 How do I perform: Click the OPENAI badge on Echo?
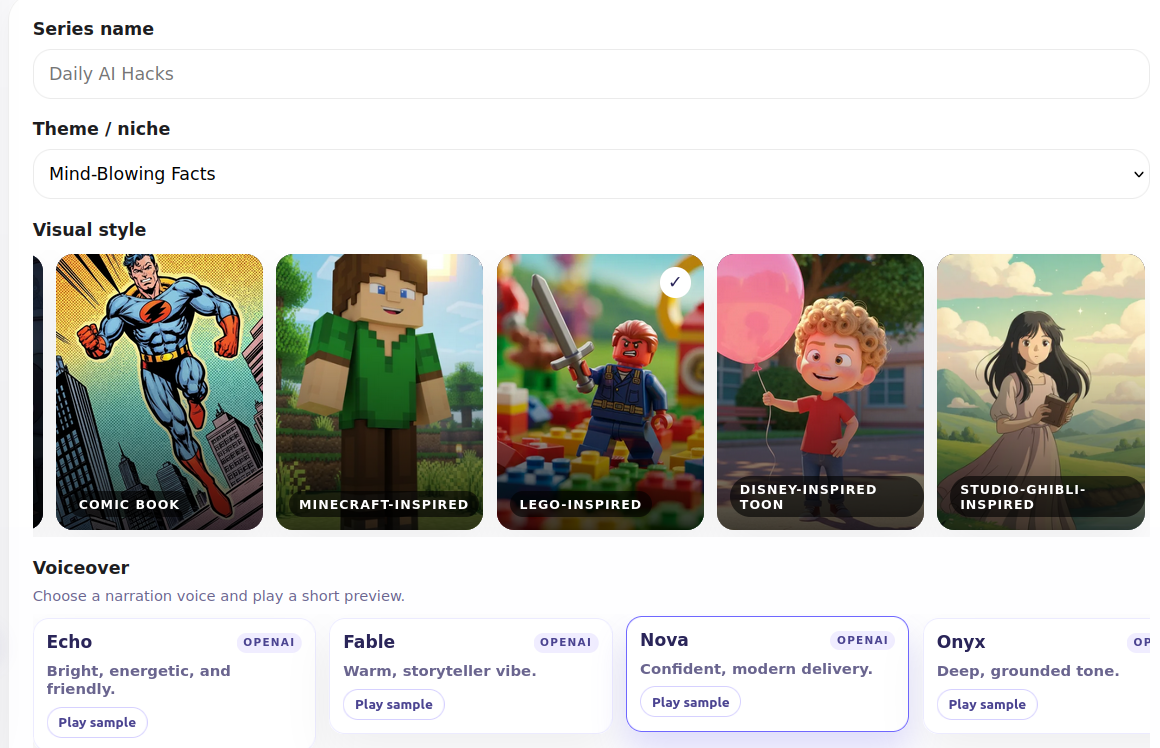269,642
